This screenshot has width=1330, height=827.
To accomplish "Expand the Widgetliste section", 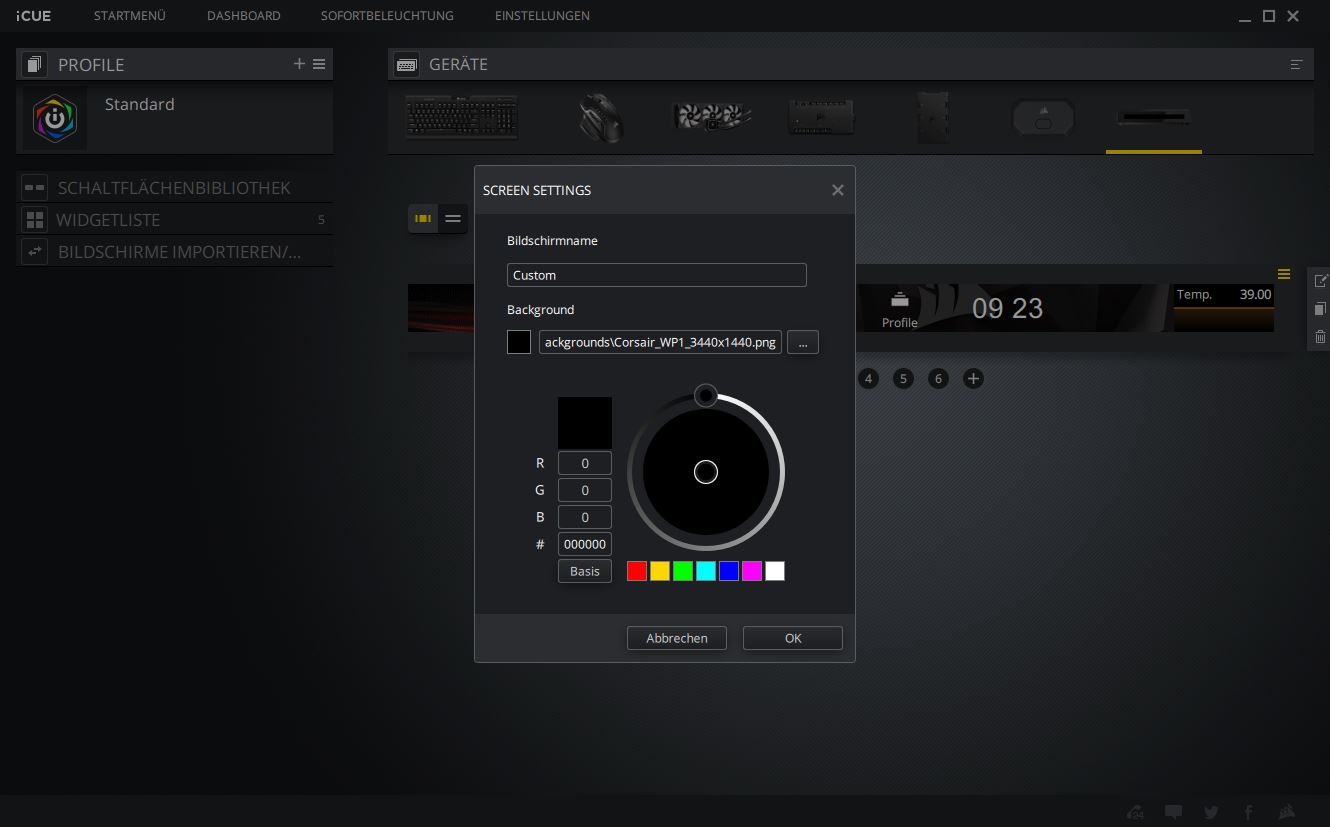I will point(108,220).
